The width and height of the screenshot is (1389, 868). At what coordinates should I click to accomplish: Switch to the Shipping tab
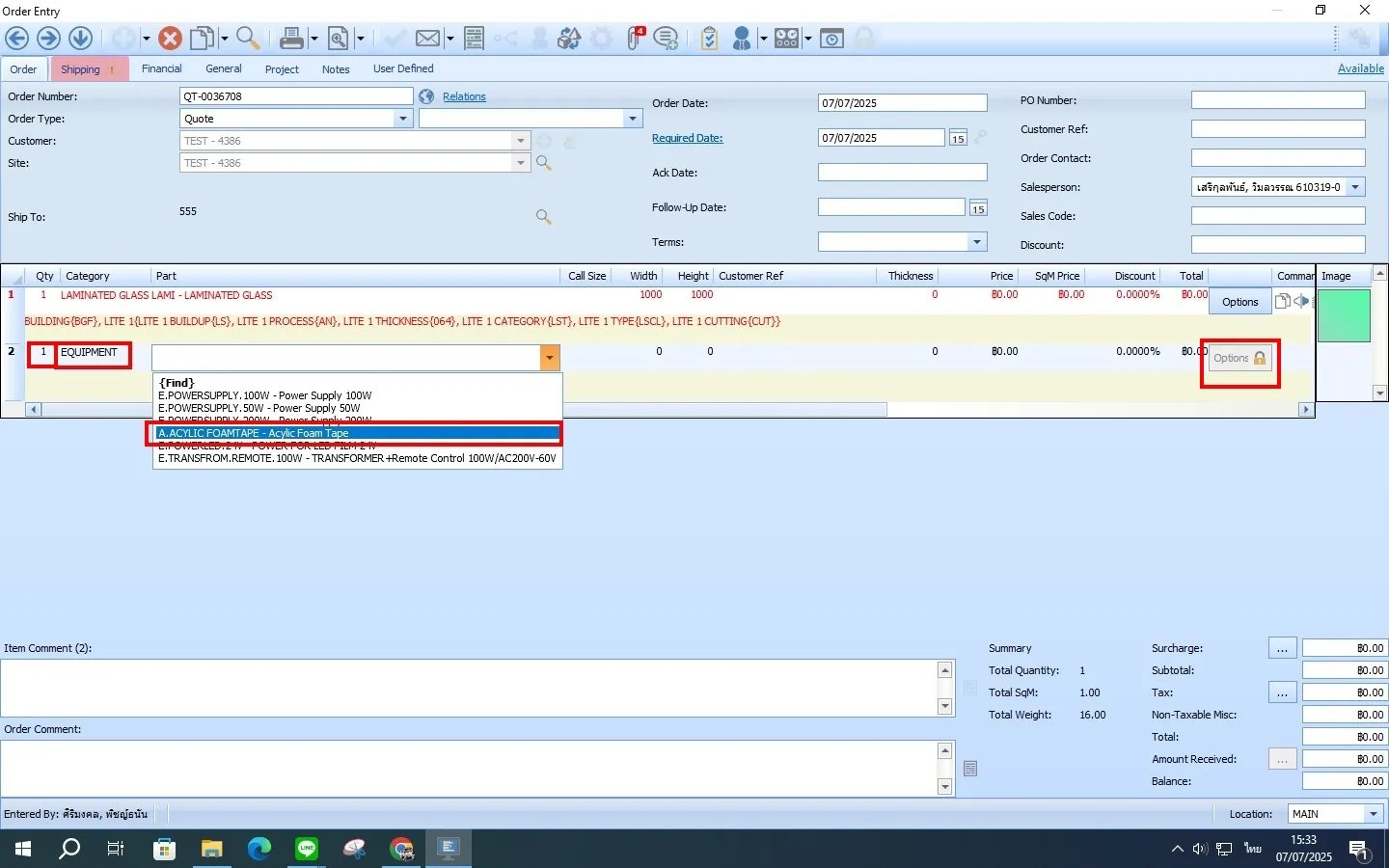tap(89, 69)
